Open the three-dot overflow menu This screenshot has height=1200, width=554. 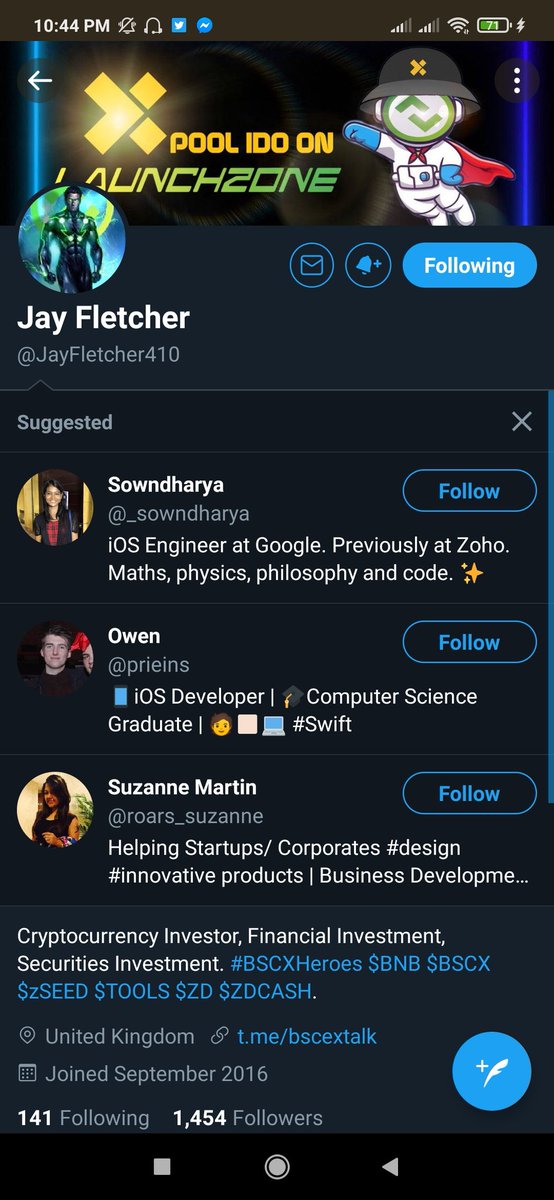pos(516,80)
